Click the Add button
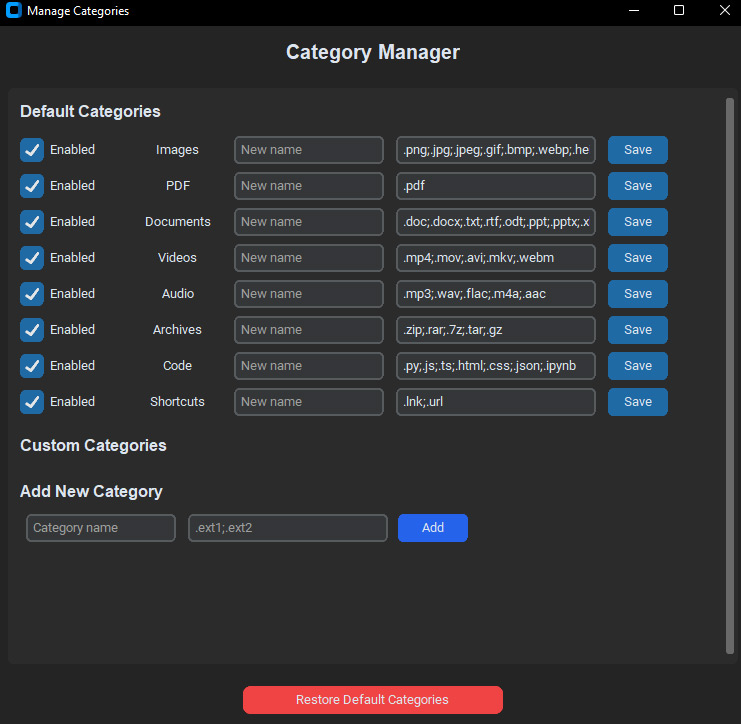This screenshot has height=724, width=741. 433,528
